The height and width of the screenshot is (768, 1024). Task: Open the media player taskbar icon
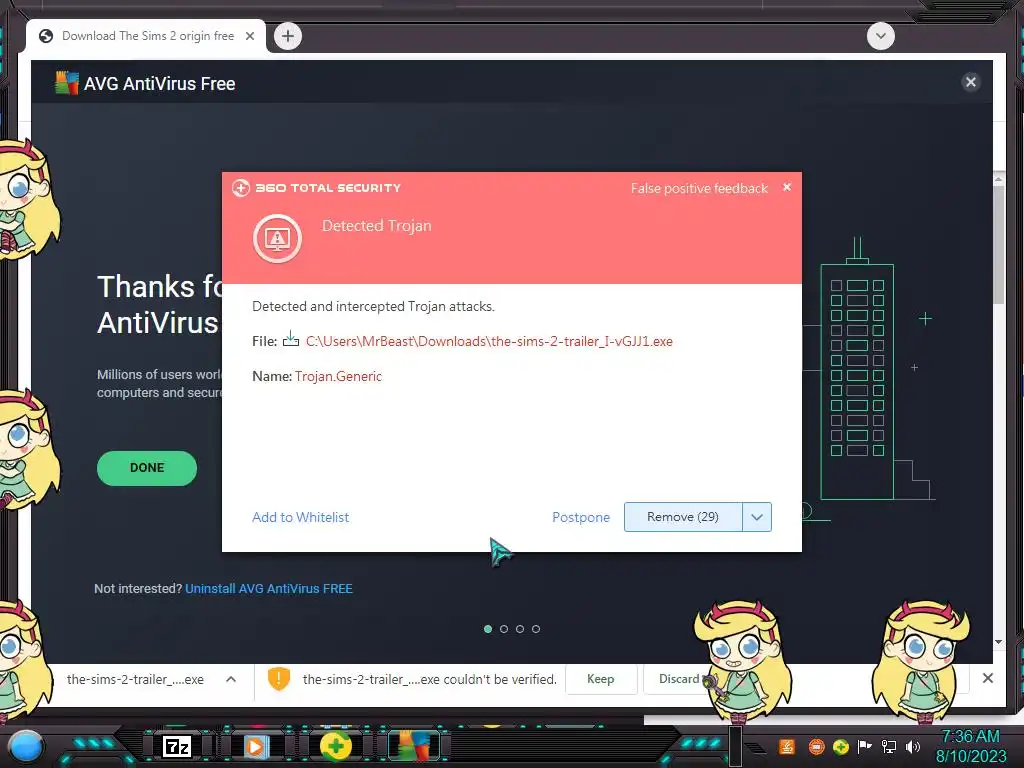tap(255, 746)
